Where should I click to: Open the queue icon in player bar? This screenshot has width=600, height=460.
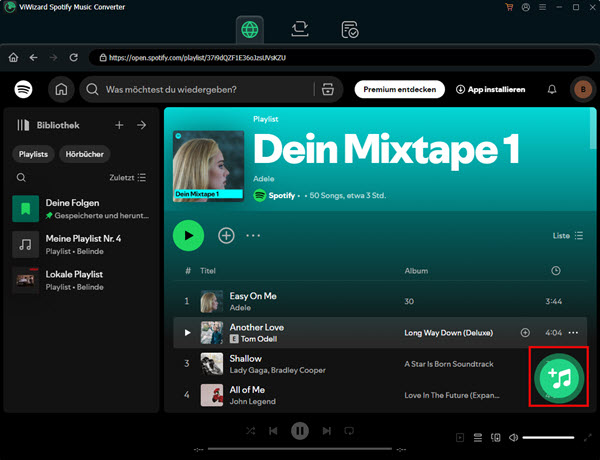coord(478,437)
